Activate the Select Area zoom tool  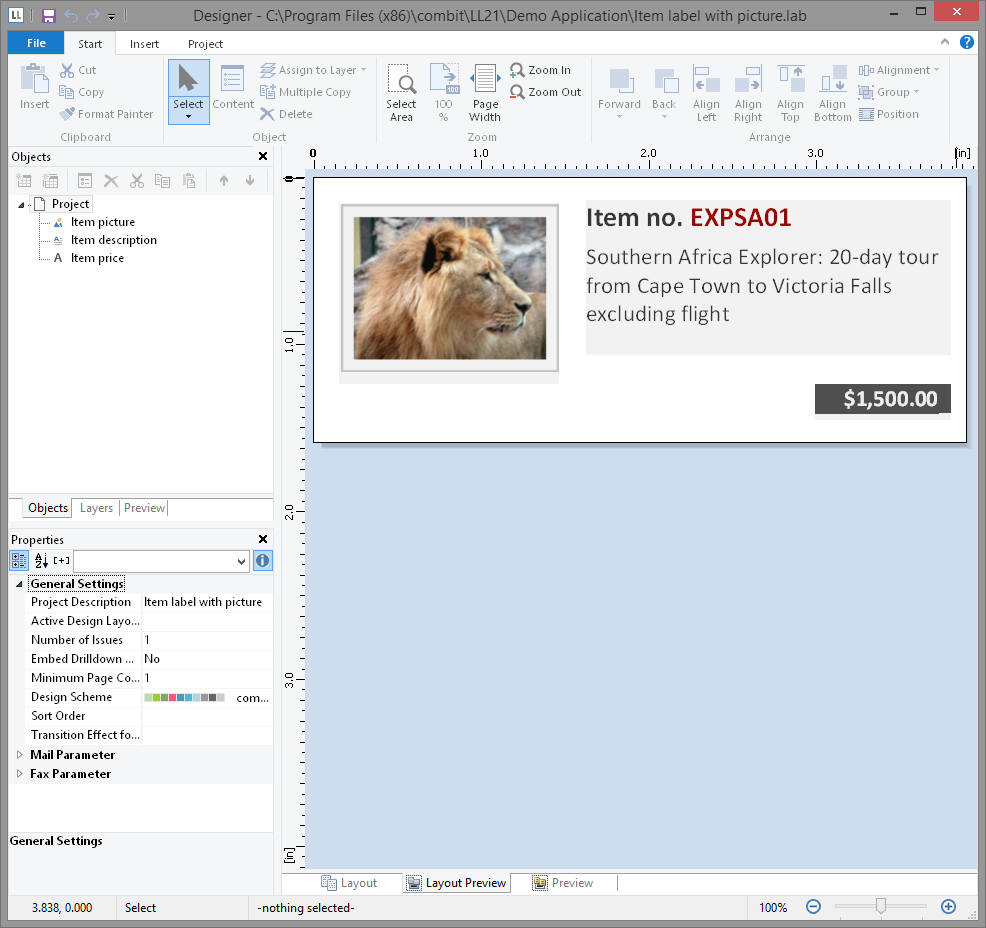pyautogui.click(x=401, y=92)
